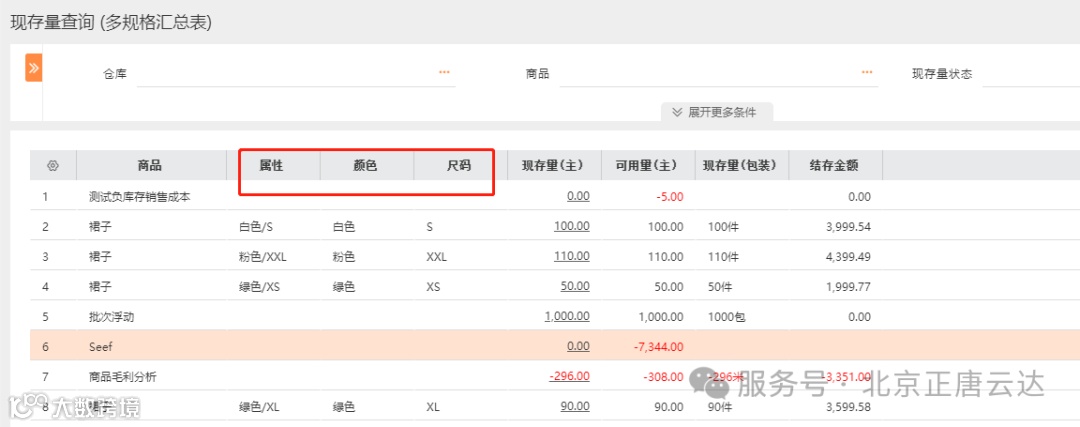
Task: Click the 110件 package quantity cell
Action: (723, 257)
